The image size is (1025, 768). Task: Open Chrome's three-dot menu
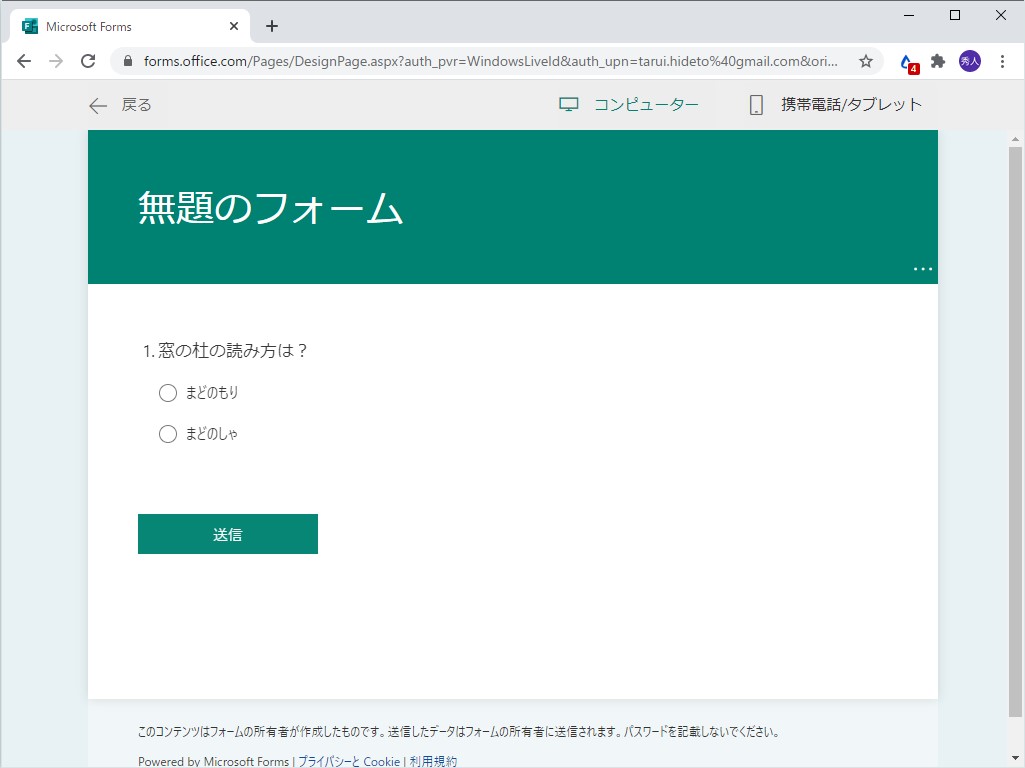tap(1003, 60)
